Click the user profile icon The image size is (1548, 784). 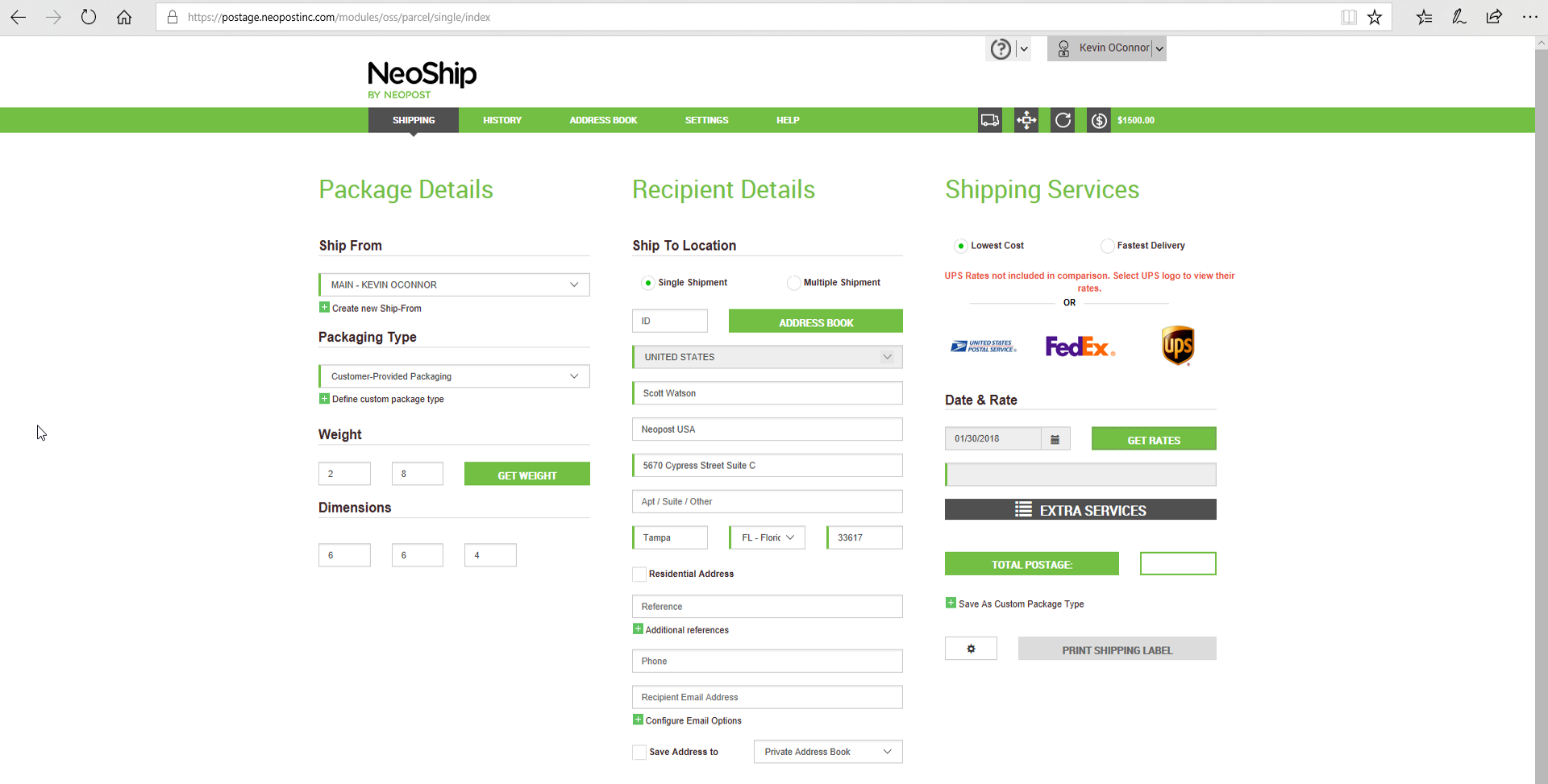[1063, 48]
